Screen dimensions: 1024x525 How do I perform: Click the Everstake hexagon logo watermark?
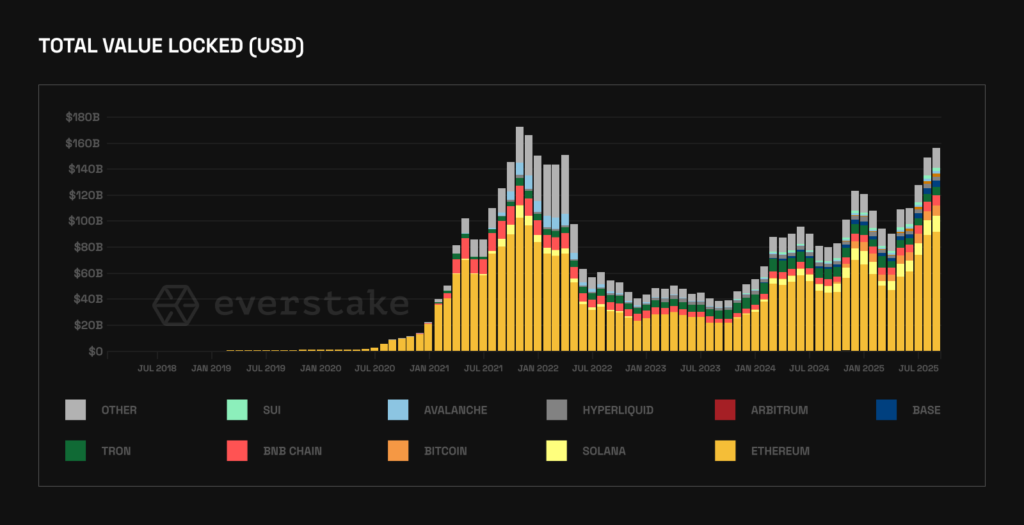[x=176, y=305]
